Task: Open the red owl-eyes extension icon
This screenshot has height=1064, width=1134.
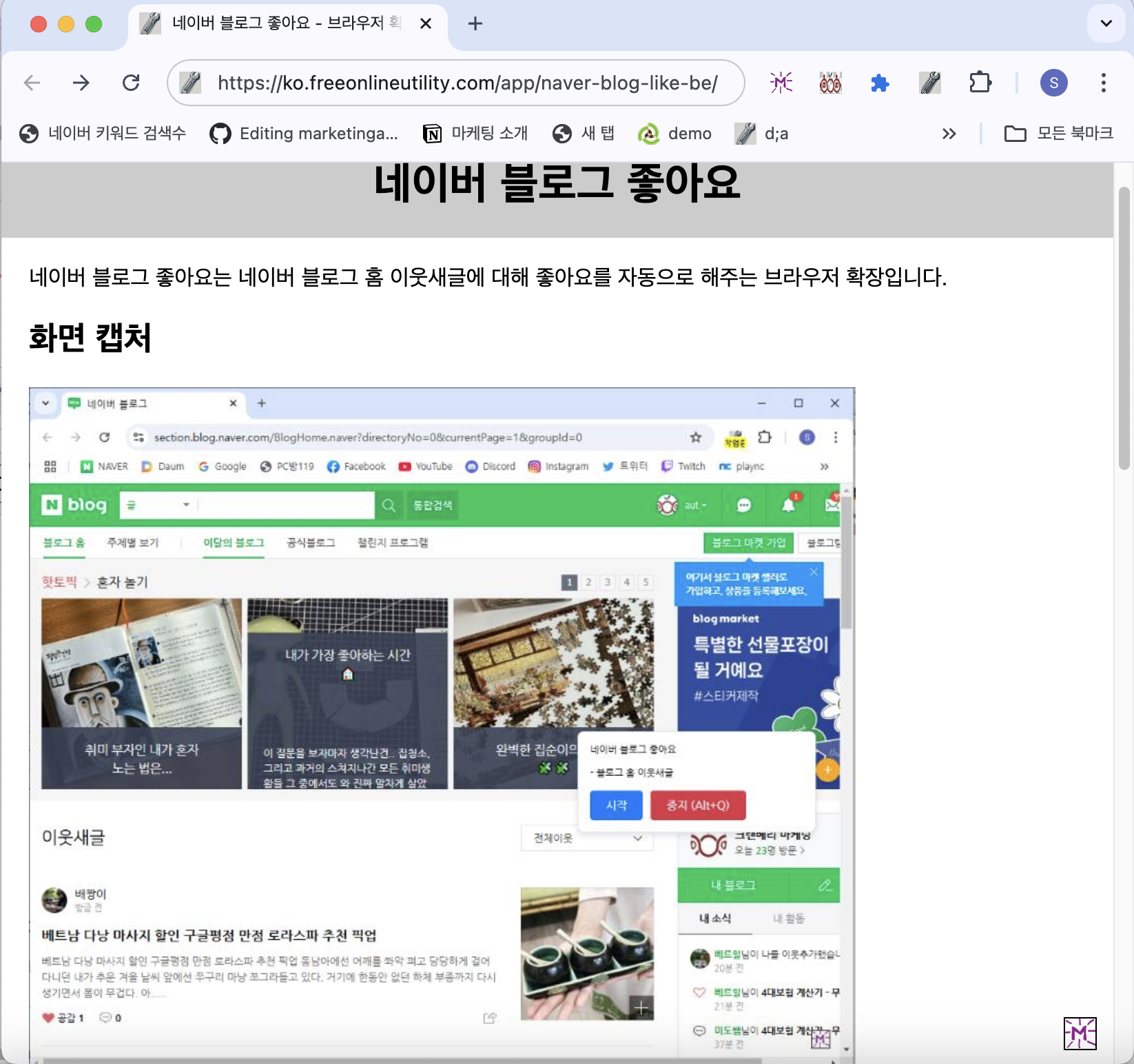Action: tap(831, 83)
